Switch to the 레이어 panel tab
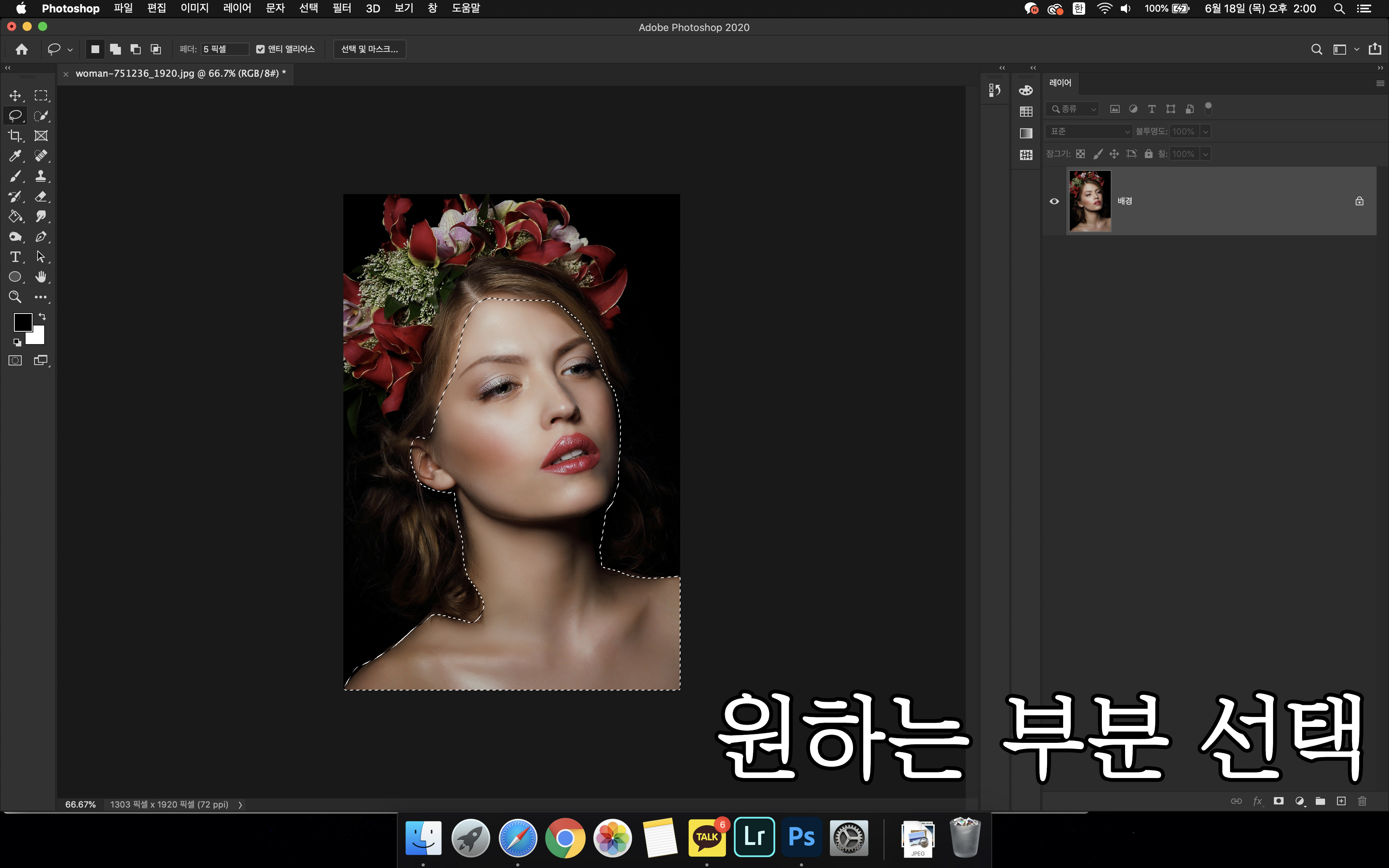1389x868 pixels. (1060, 83)
